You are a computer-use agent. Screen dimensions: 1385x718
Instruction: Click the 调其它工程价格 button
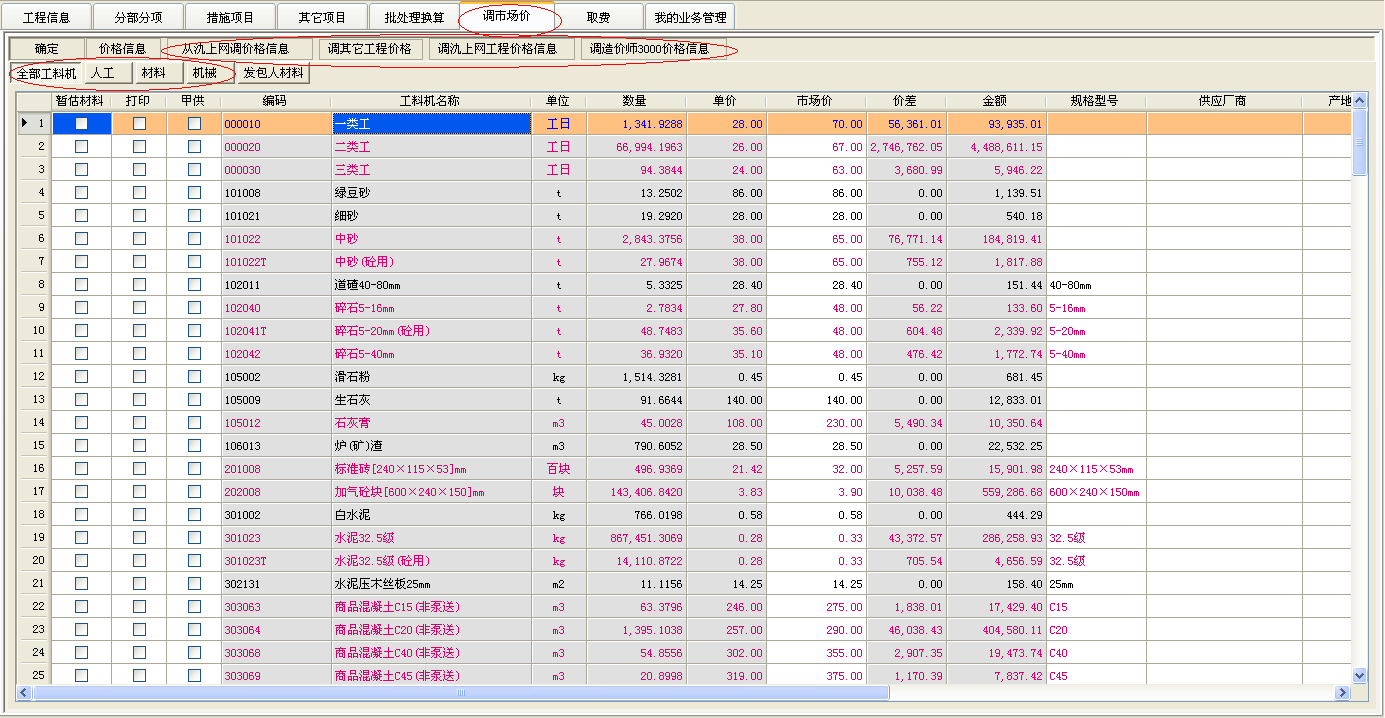(x=370, y=49)
